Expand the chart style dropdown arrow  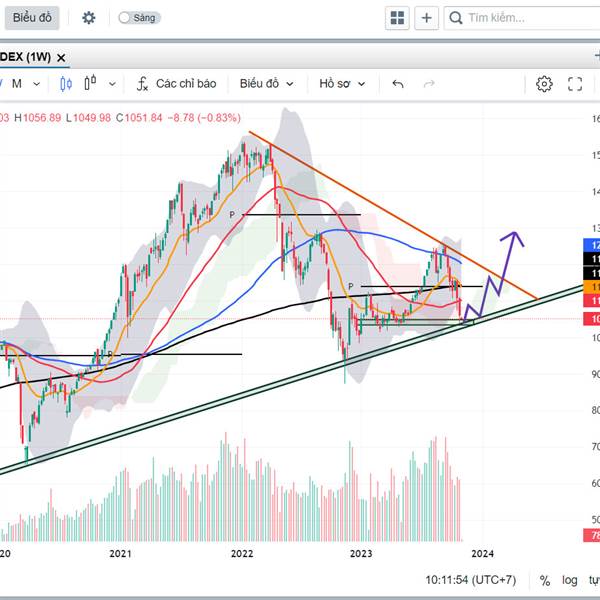pos(112,84)
